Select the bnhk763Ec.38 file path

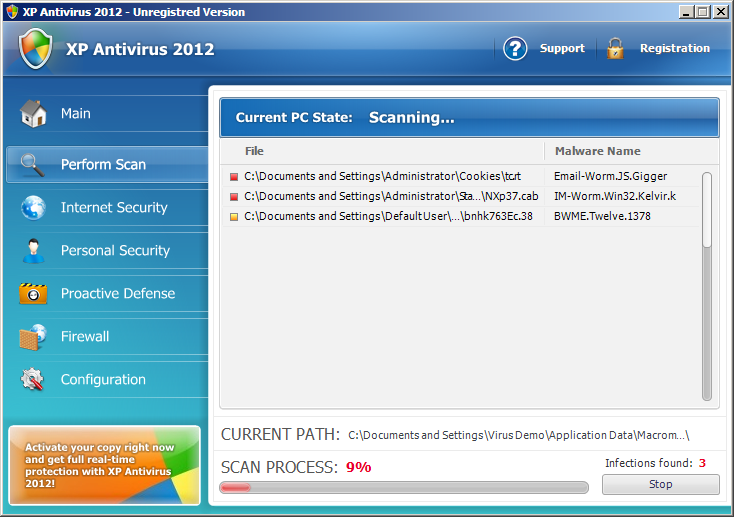[388, 216]
